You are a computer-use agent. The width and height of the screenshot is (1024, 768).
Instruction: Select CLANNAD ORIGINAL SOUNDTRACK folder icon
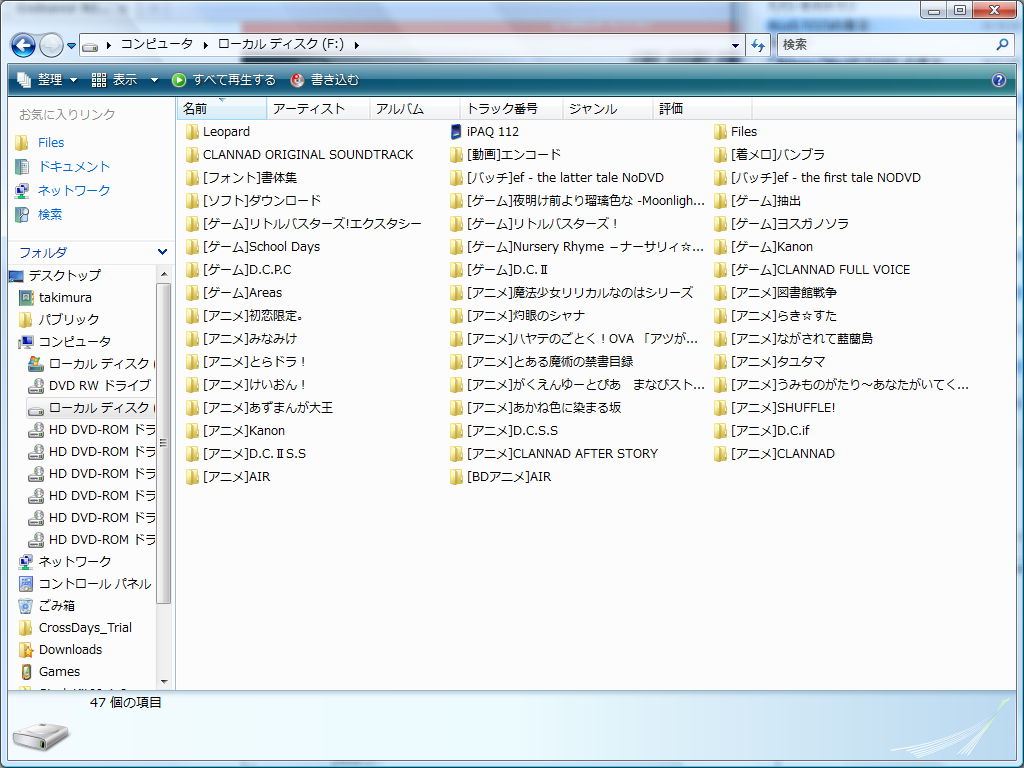(x=192, y=155)
